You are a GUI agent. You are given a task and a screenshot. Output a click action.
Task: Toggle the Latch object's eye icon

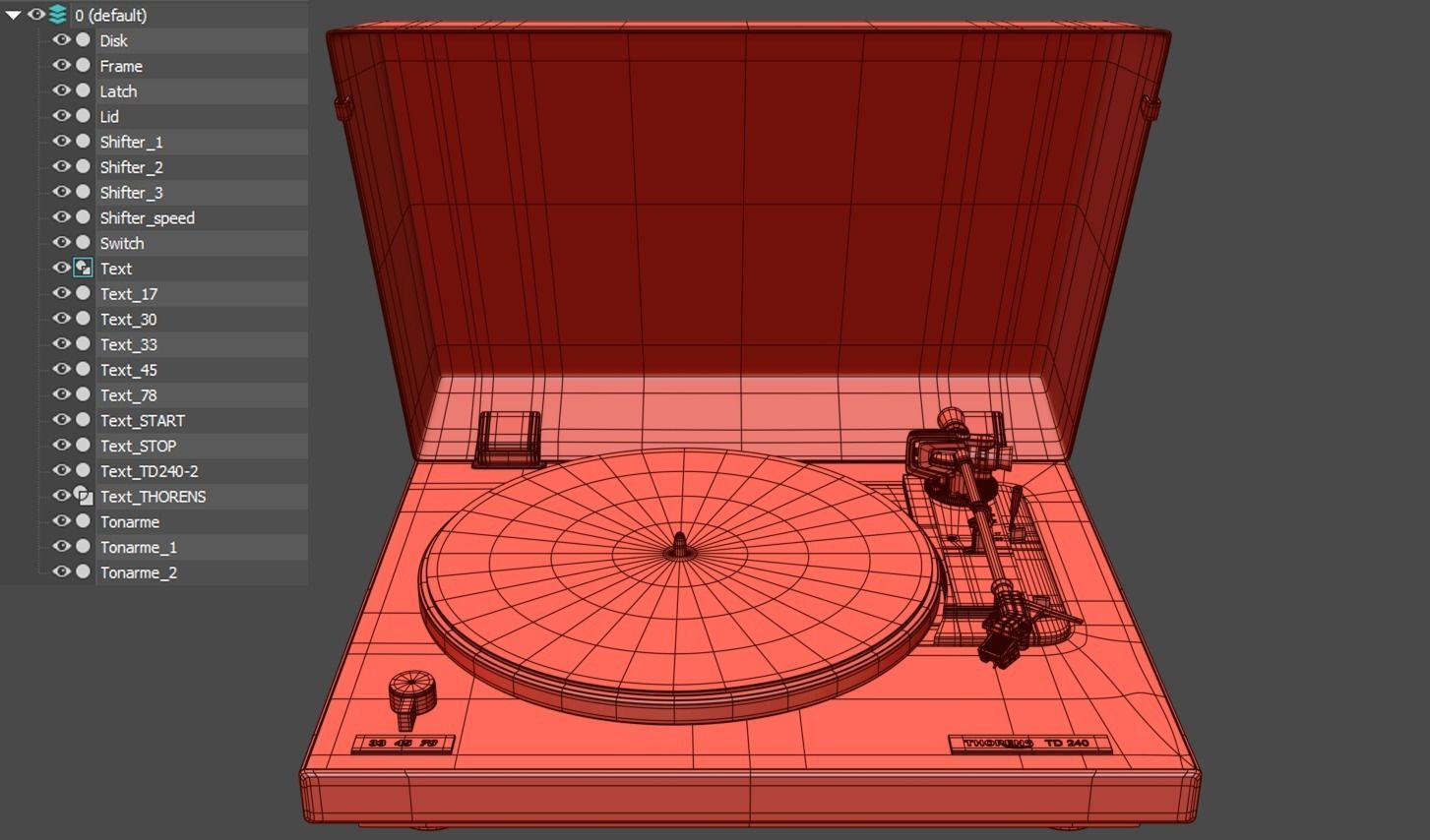coord(61,90)
